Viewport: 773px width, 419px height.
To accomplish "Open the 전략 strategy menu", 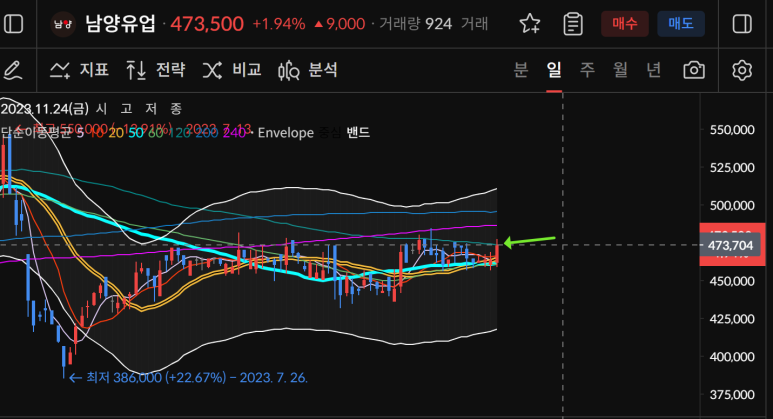I will [155, 70].
